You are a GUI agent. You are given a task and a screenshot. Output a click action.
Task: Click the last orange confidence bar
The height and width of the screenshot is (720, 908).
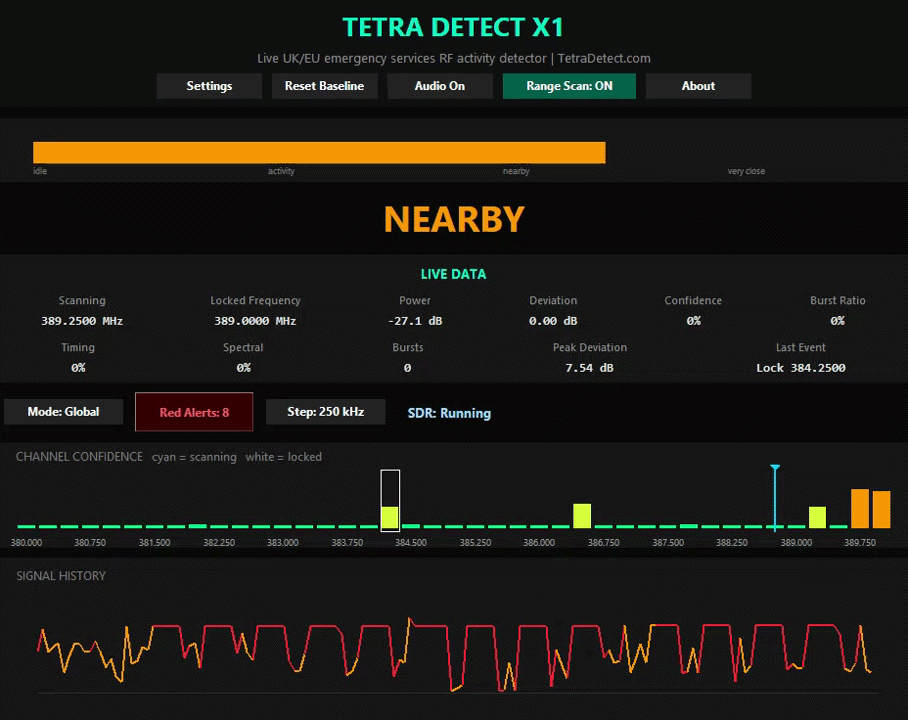(881, 509)
